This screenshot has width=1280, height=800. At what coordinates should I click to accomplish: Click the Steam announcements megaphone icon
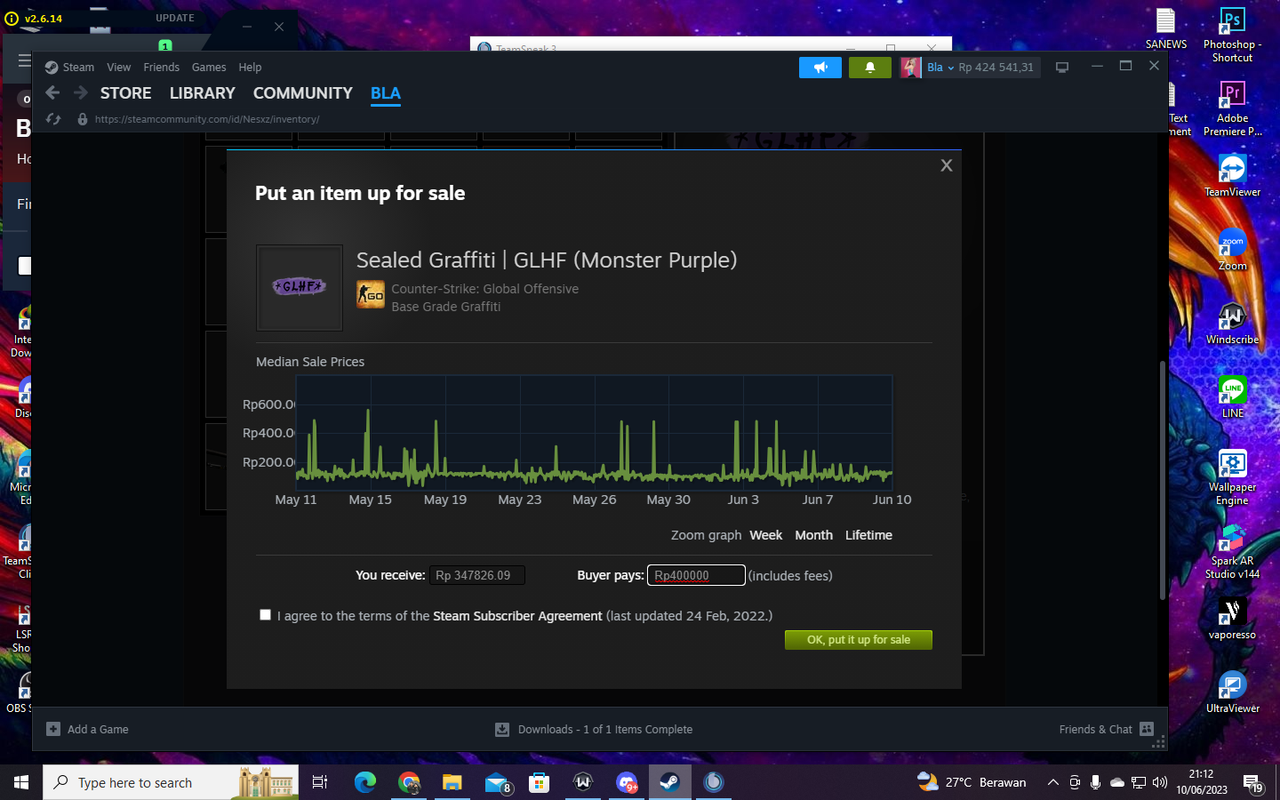tap(820, 67)
